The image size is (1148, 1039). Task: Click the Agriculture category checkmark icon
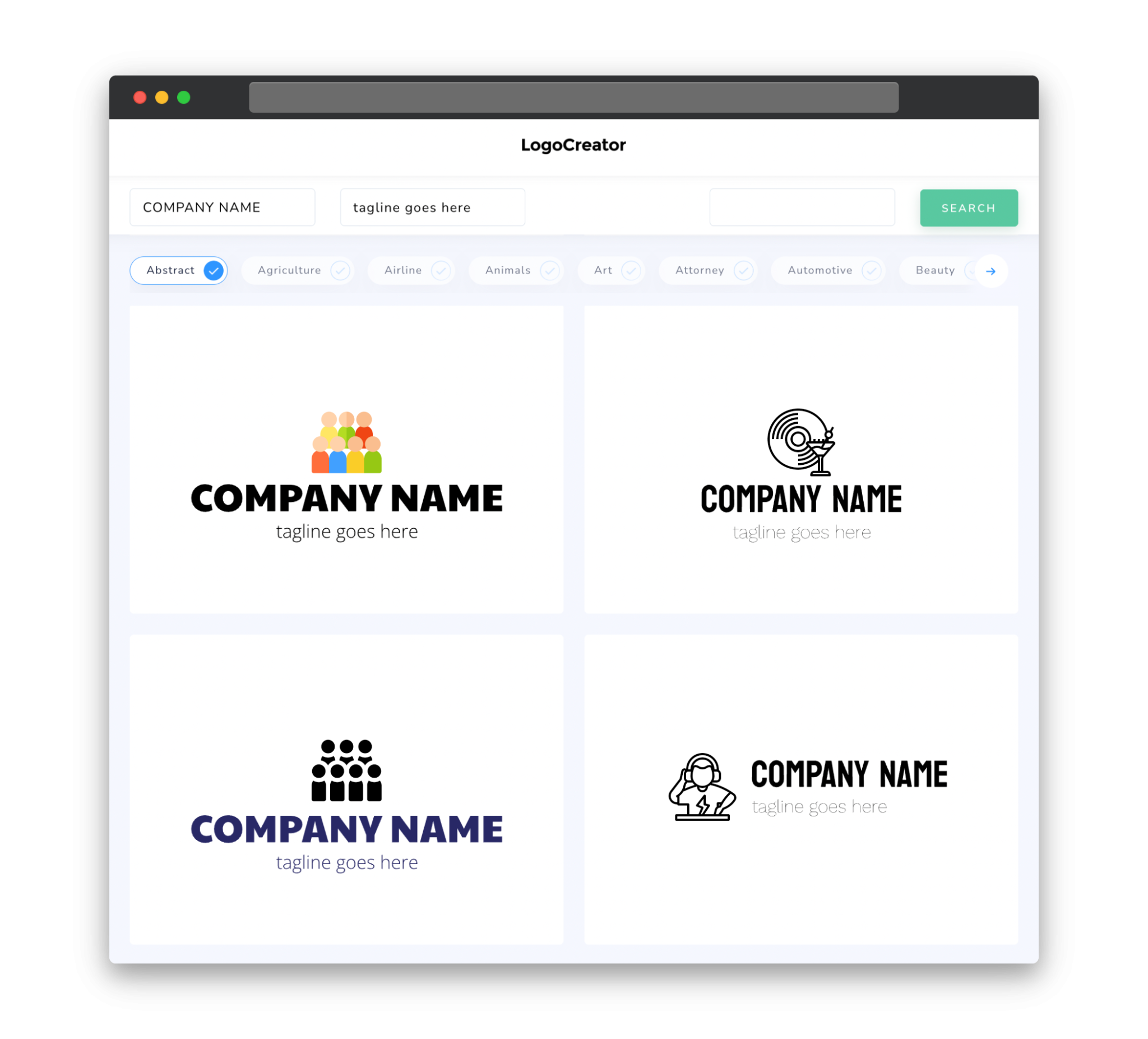340,270
